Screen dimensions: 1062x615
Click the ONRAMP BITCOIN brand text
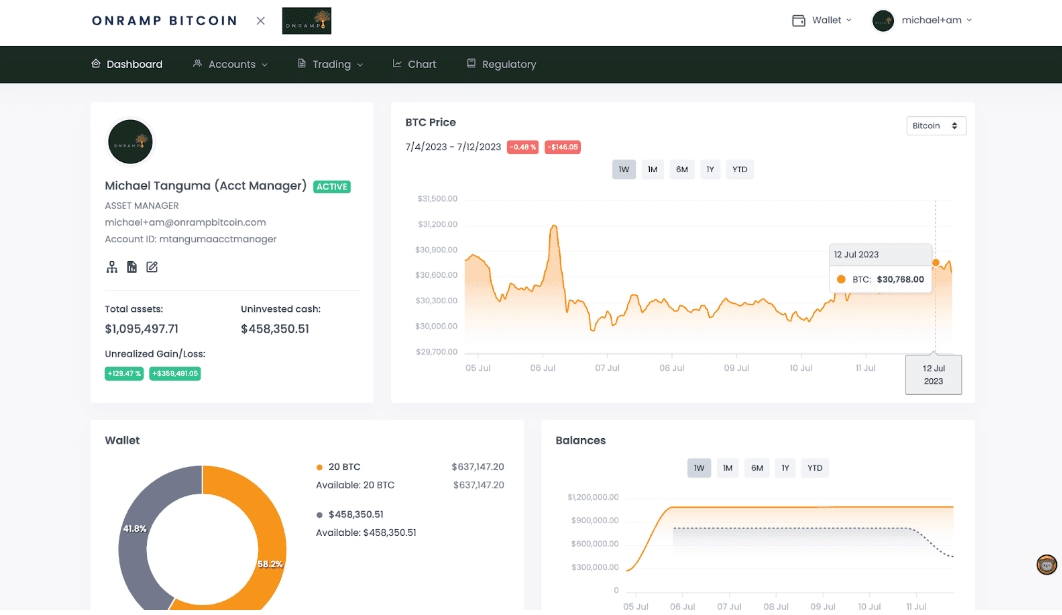[x=164, y=20]
